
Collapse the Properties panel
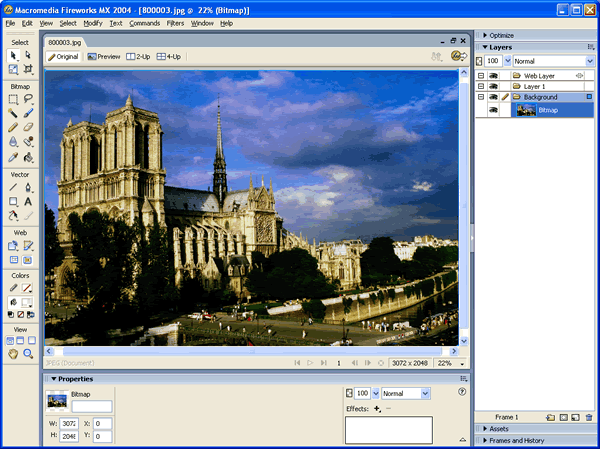click(x=54, y=379)
